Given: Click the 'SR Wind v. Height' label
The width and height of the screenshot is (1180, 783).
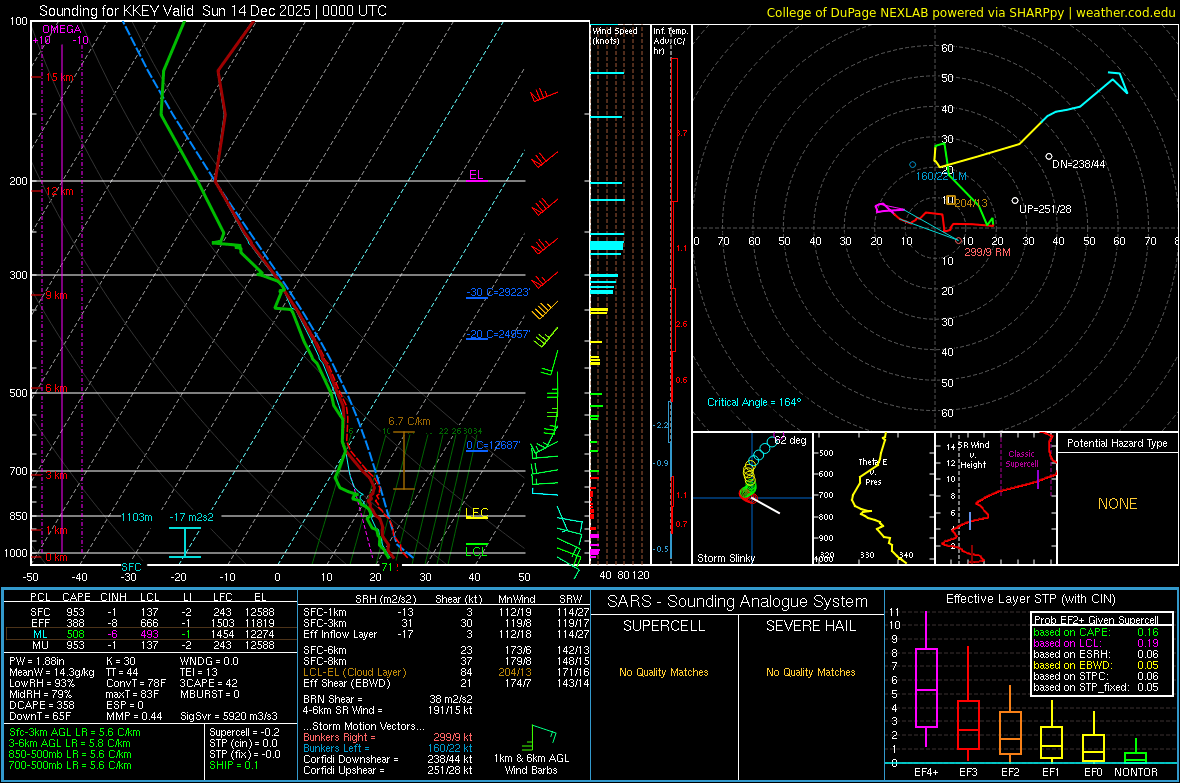Looking at the screenshot, I should coord(974,455).
